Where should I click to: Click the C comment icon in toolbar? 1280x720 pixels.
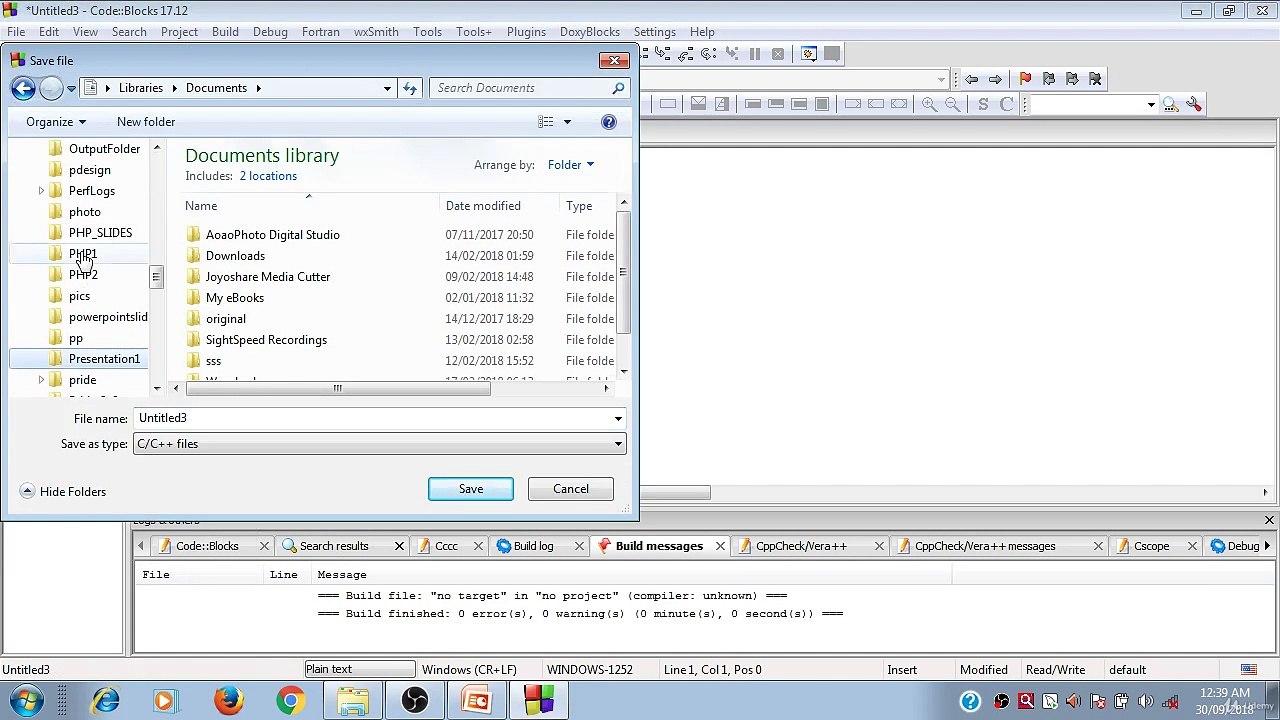point(1007,104)
